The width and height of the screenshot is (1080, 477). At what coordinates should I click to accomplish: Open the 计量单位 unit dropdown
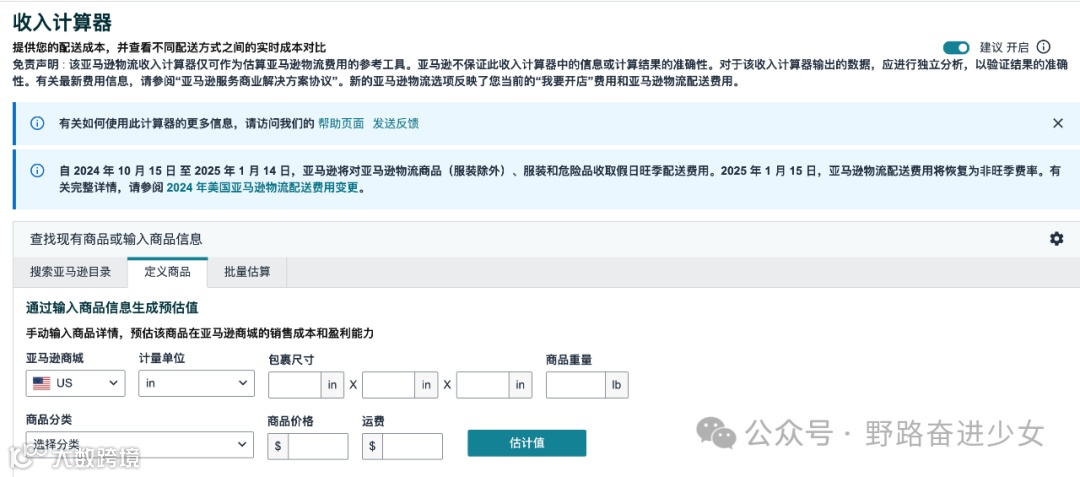pos(196,383)
